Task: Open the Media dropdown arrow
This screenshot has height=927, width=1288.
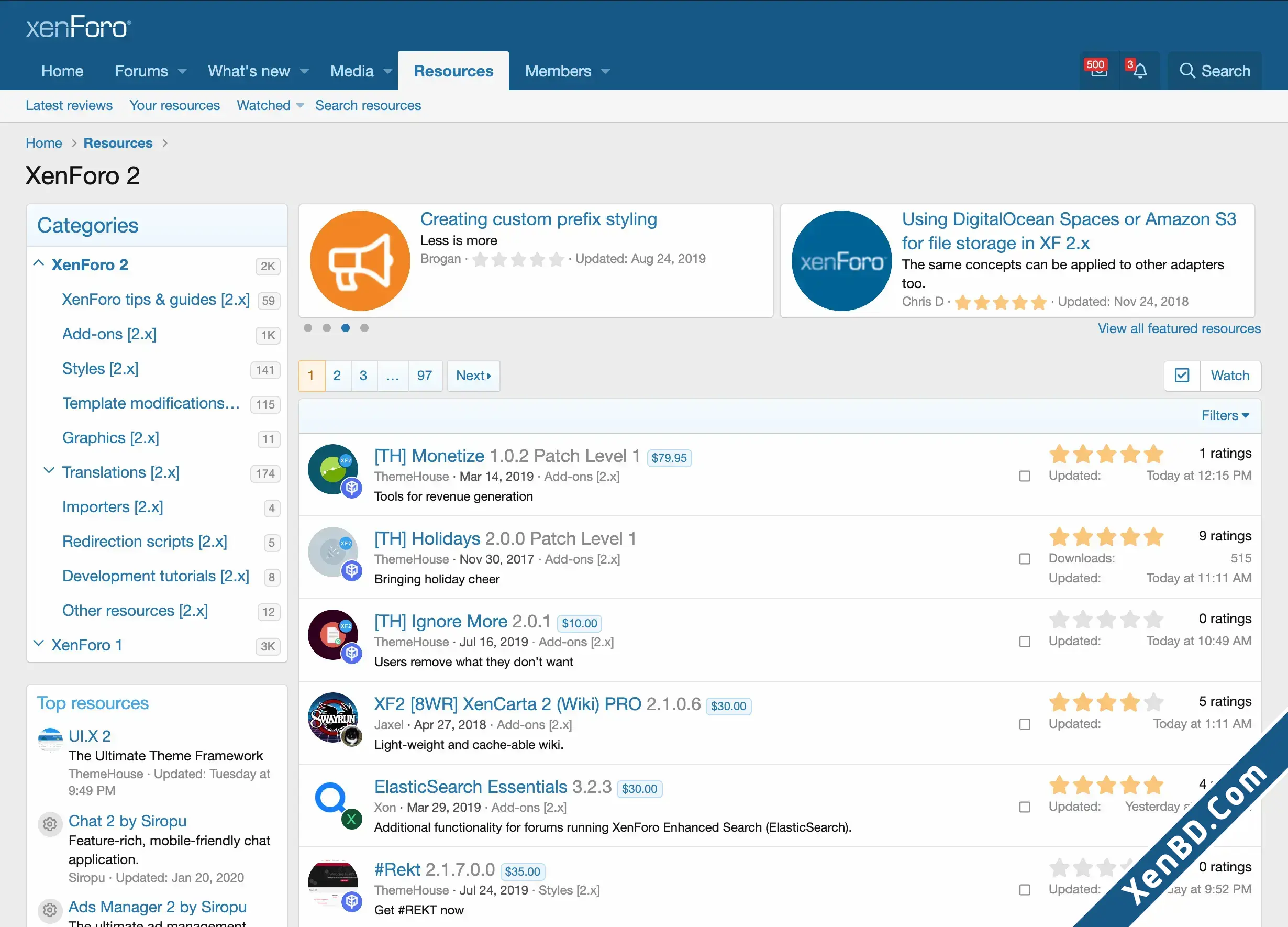Action: pyautogui.click(x=388, y=72)
